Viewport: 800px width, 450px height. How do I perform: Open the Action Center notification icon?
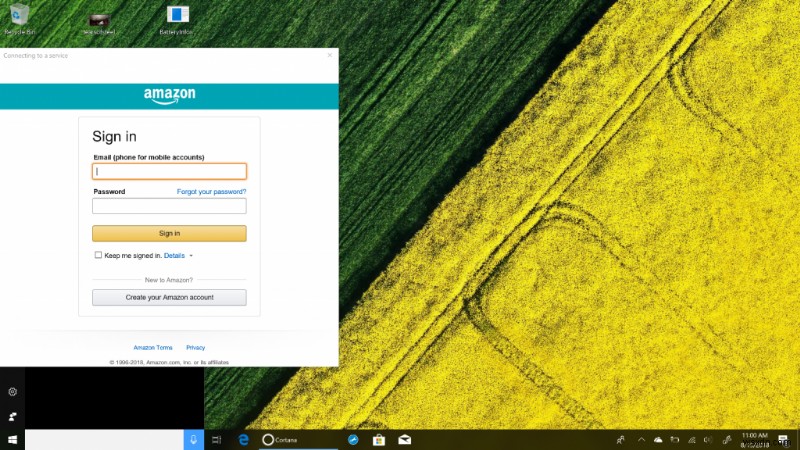coord(784,440)
